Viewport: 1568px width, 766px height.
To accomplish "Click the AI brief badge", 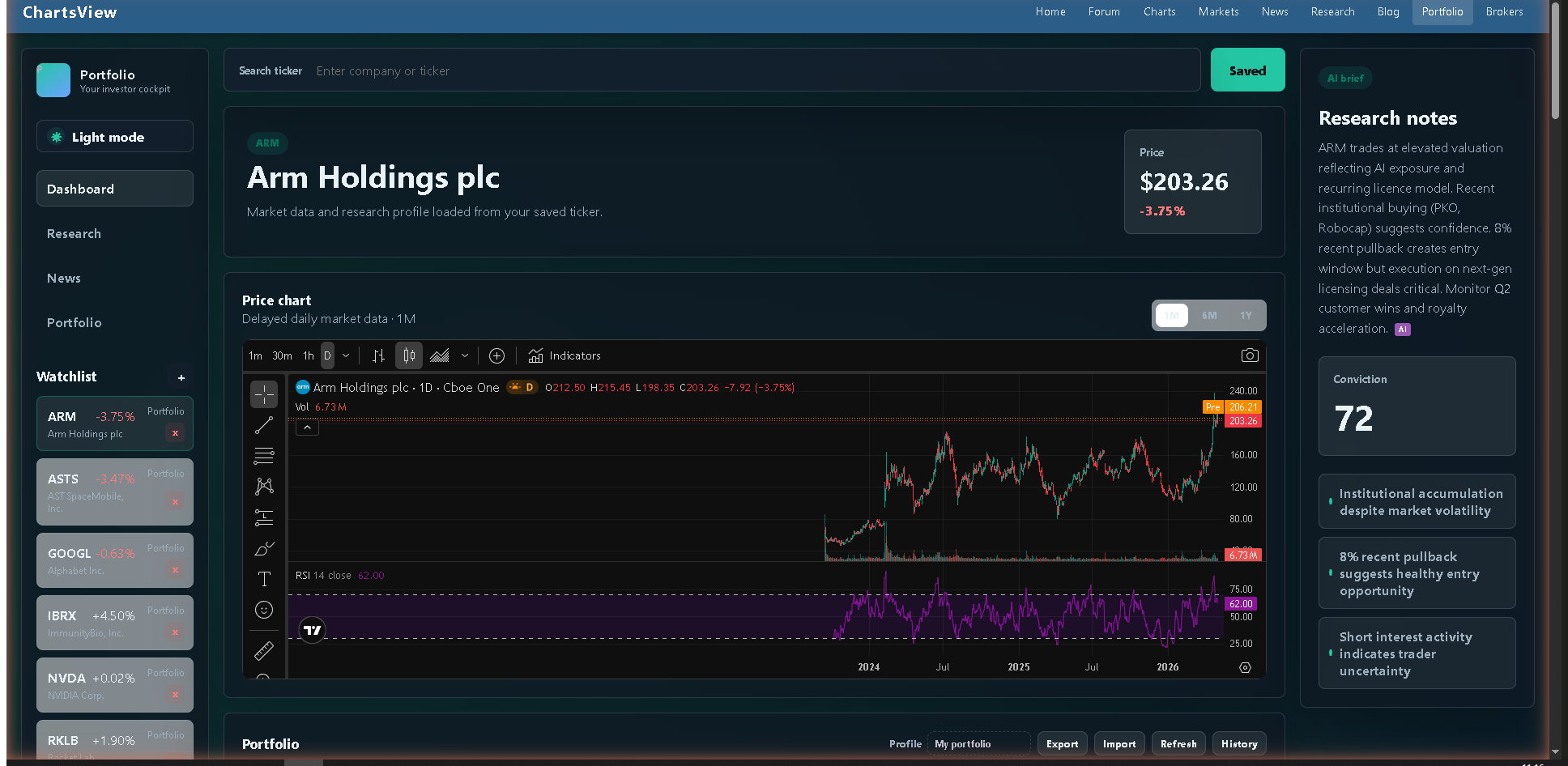I will coord(1345,79).
